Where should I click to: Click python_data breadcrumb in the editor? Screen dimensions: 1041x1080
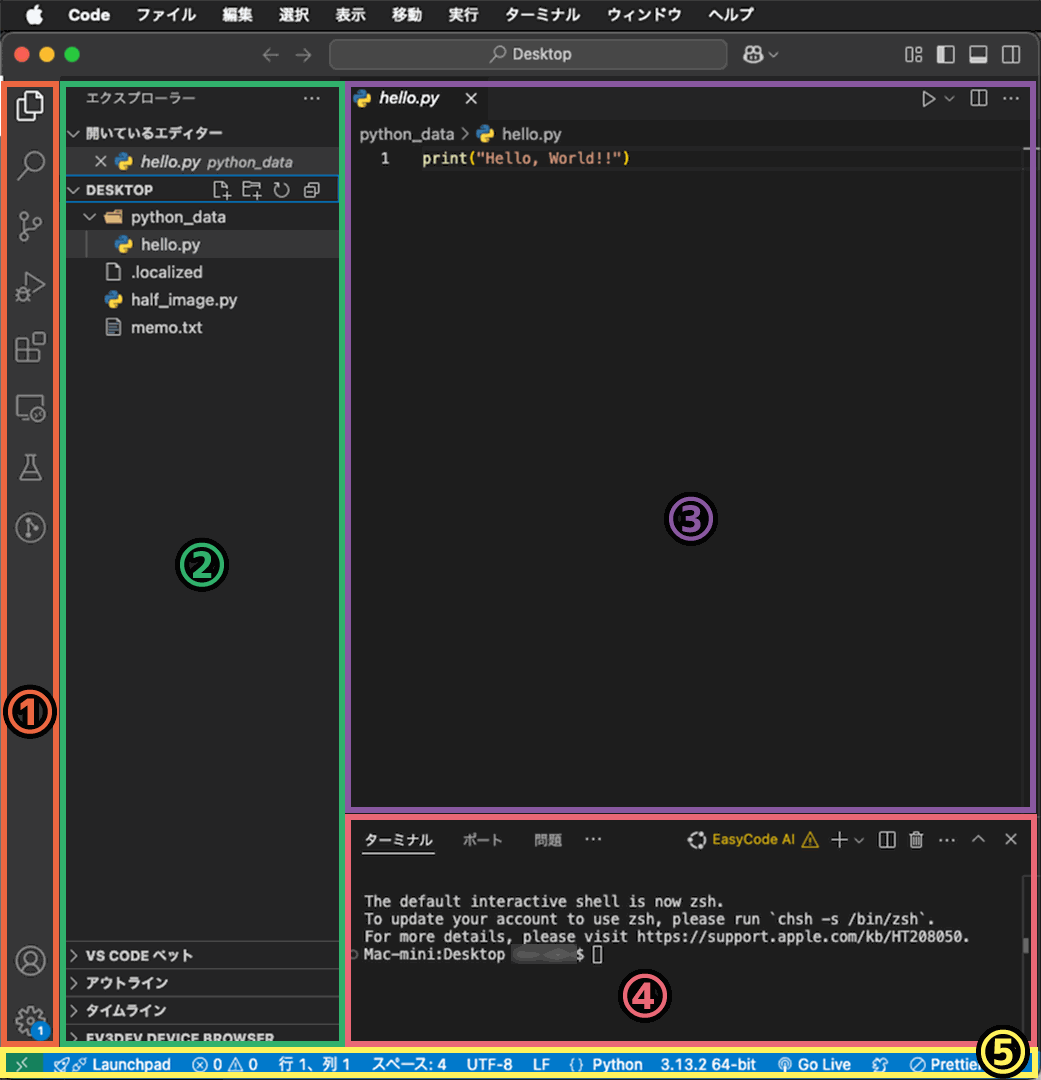(406, 134)
